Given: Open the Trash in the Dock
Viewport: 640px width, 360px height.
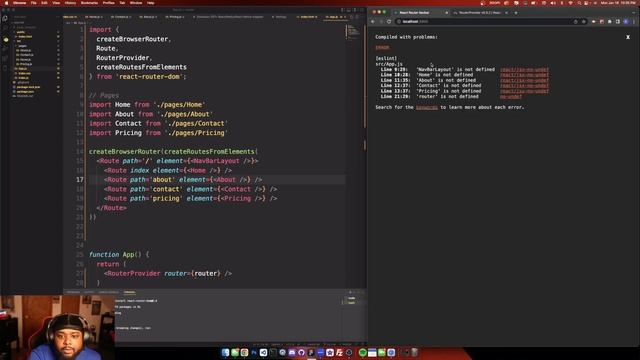Looking at the screenshot, I should 414,352.
